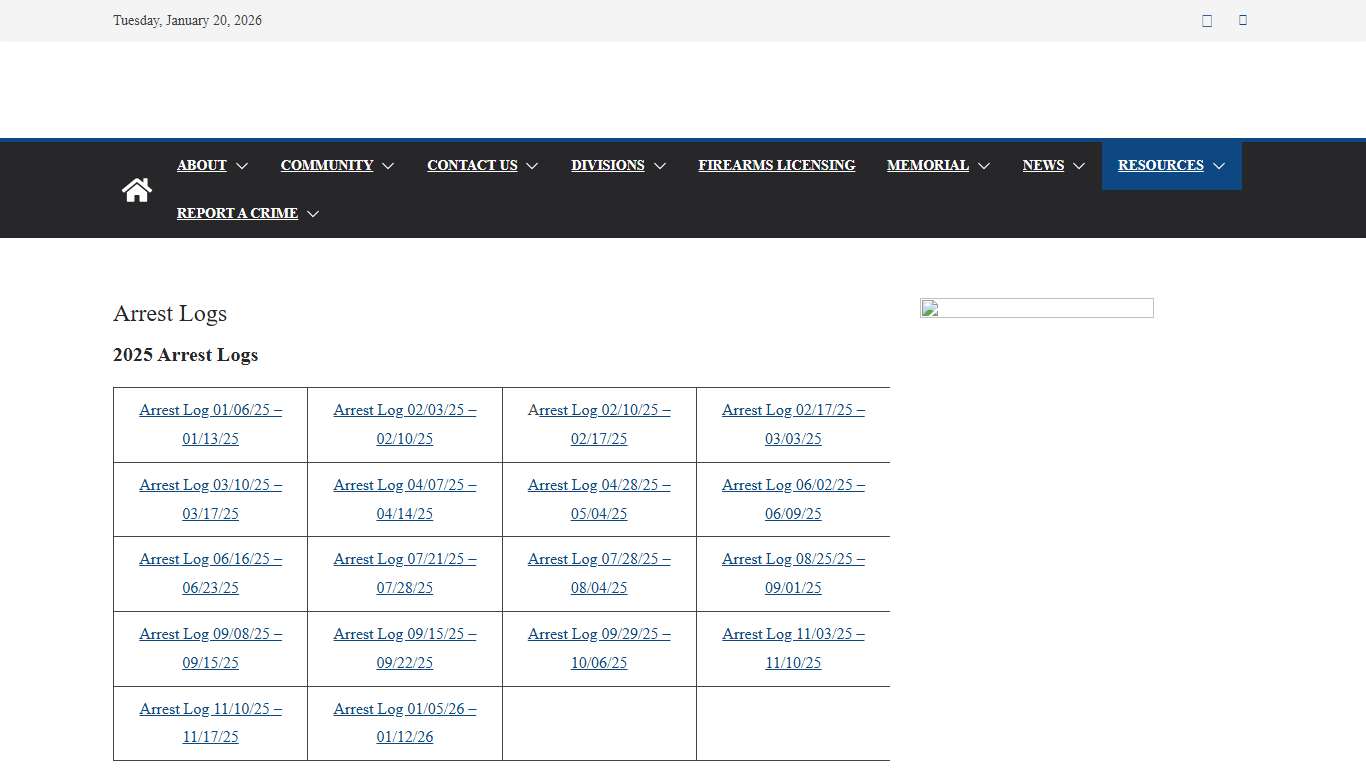Select the RESOURCES menu item
Viewport: 1366px width, 768px height.
click(1161, 165)
